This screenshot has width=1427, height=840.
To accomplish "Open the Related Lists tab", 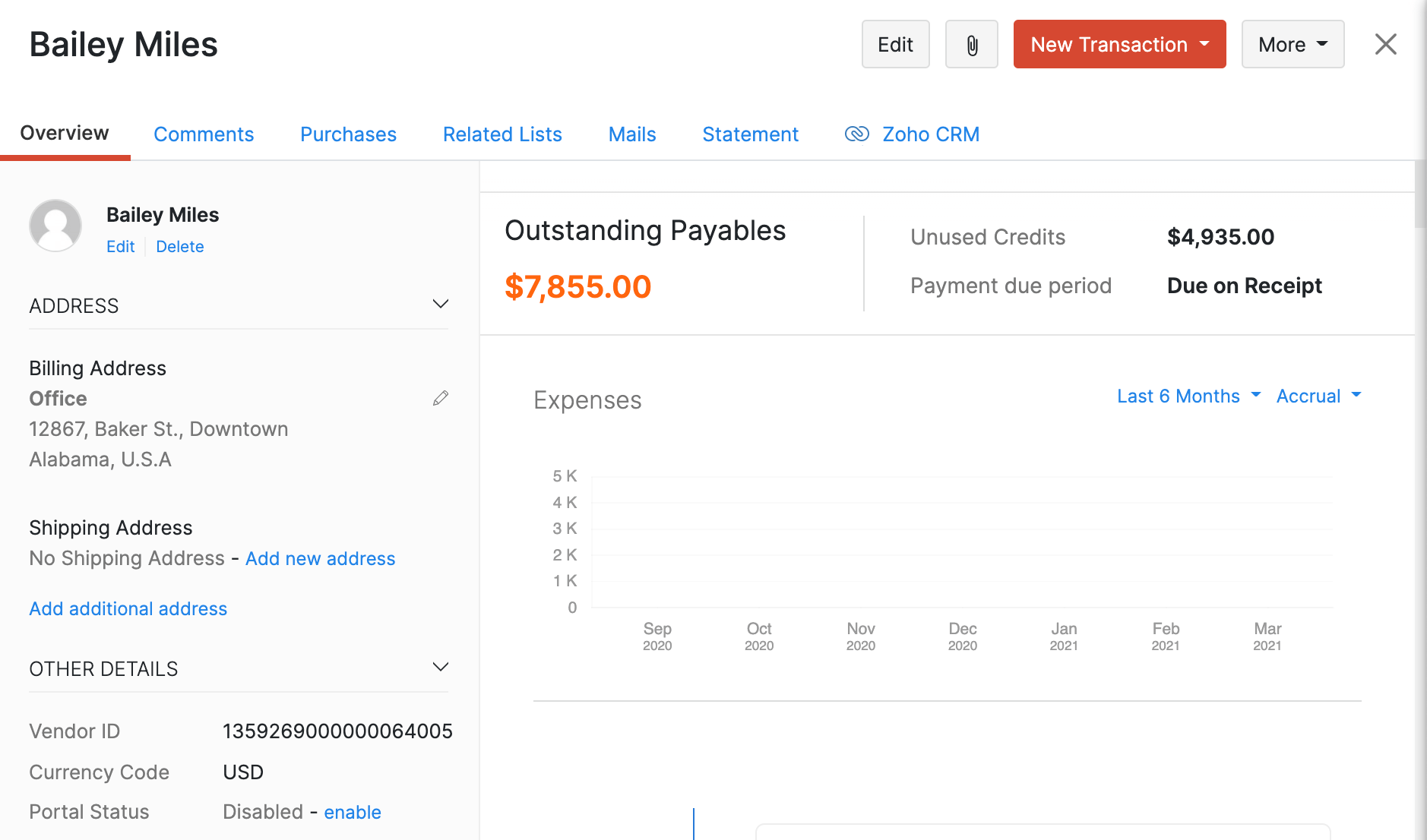I will pyautogui.click(x=502, y=134).
